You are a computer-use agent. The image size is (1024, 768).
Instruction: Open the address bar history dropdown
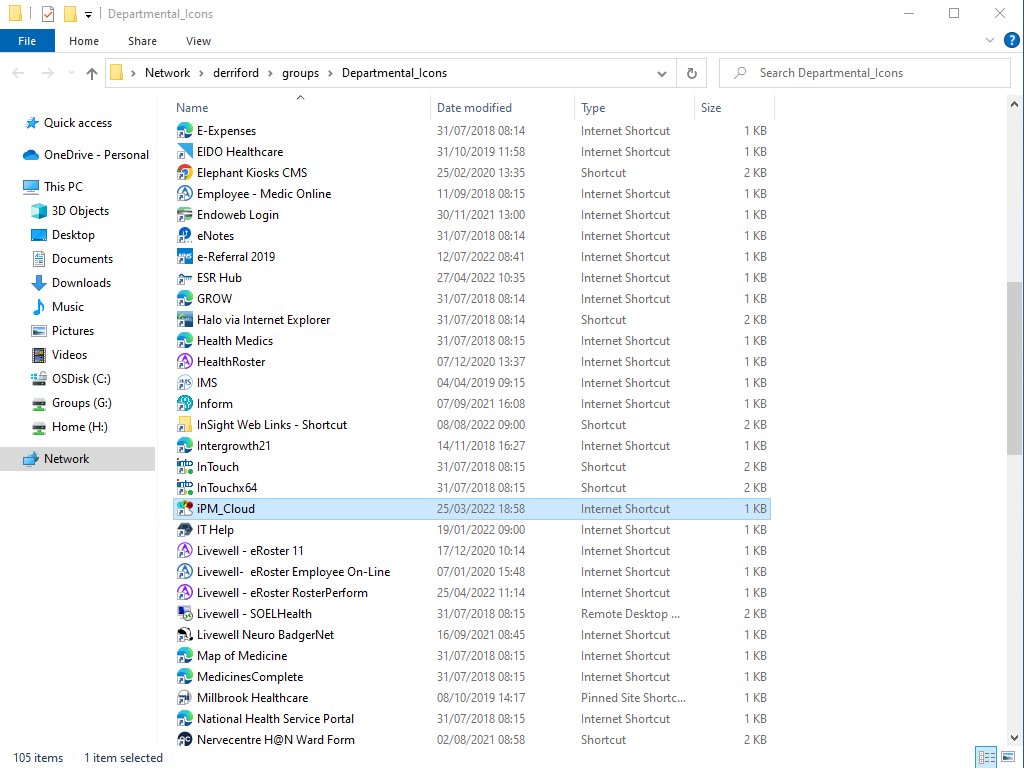(x=662, y=74)
